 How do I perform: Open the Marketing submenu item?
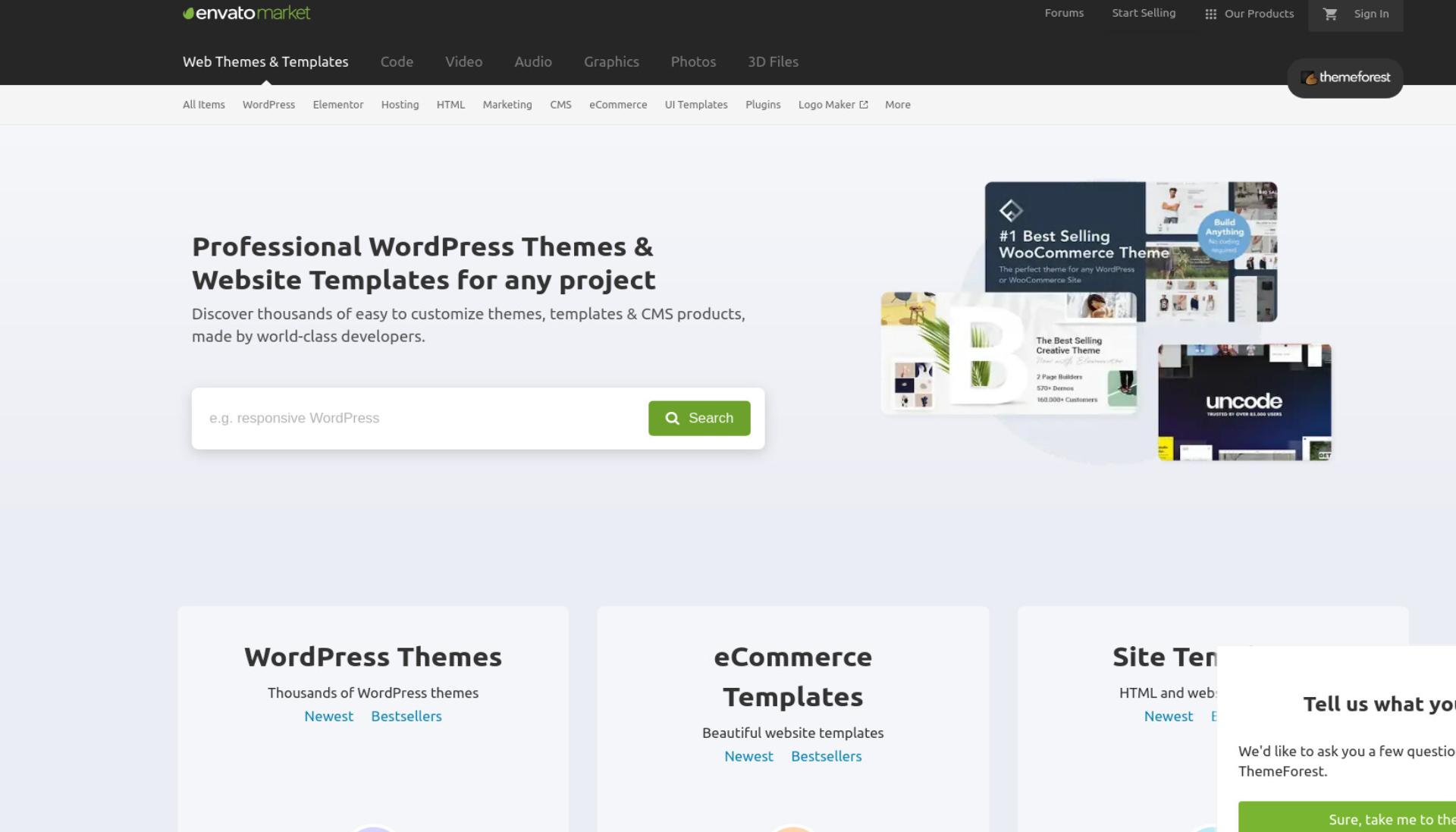click(x=507, y=105)
